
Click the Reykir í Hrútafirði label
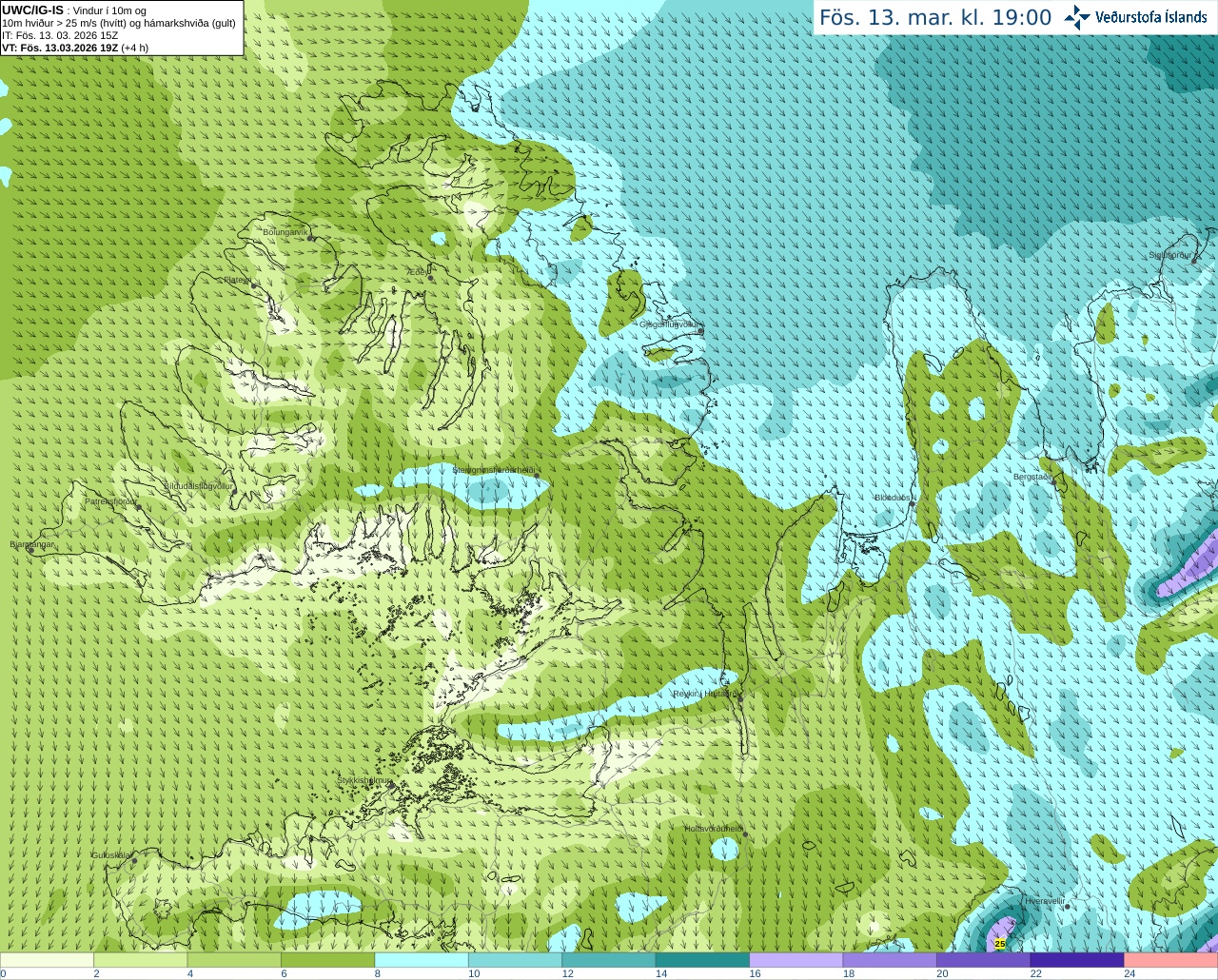click(x=705, y=694)
